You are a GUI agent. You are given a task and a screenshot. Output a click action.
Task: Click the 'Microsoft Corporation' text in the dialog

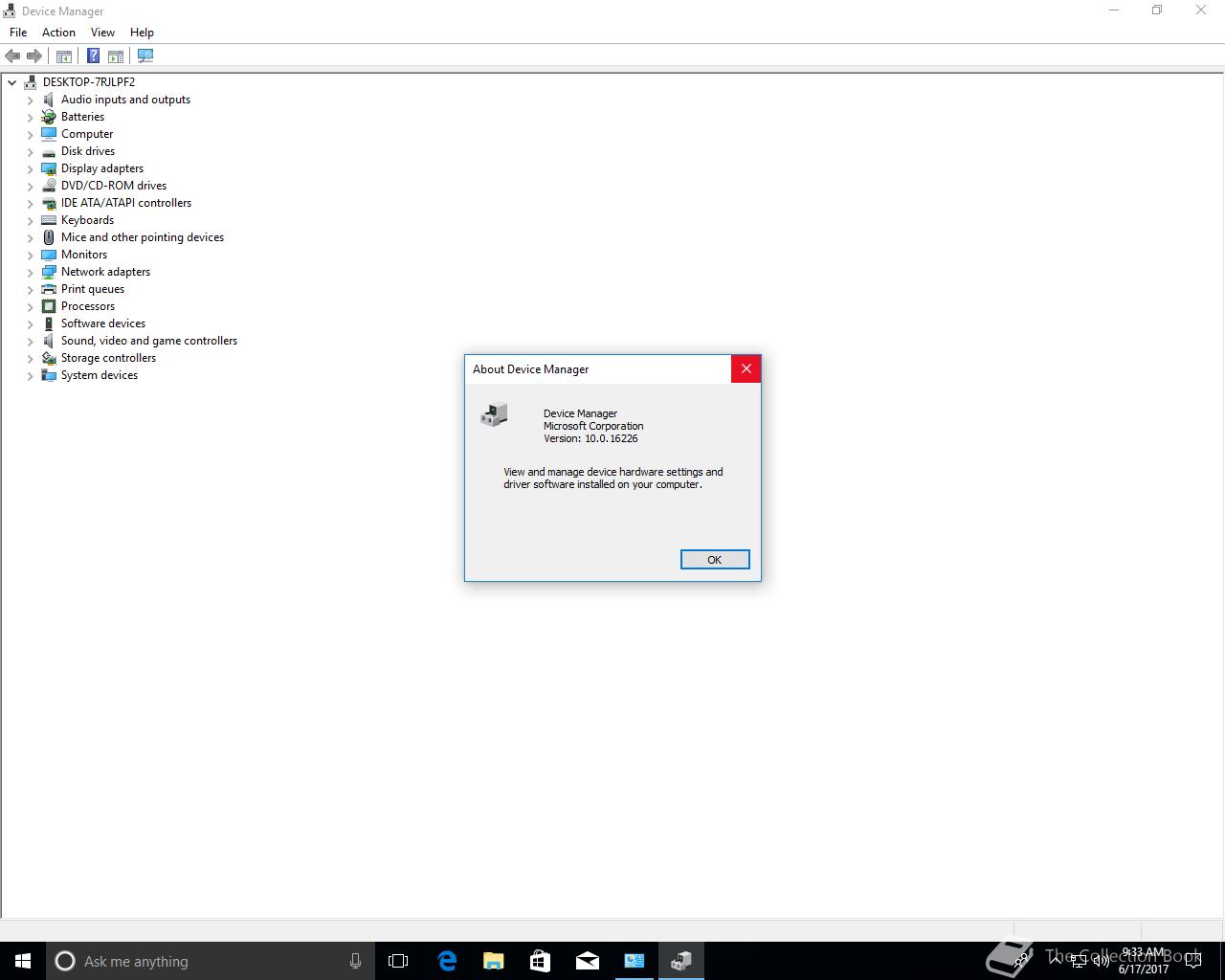pyautogui.click(x=593, y=426)
